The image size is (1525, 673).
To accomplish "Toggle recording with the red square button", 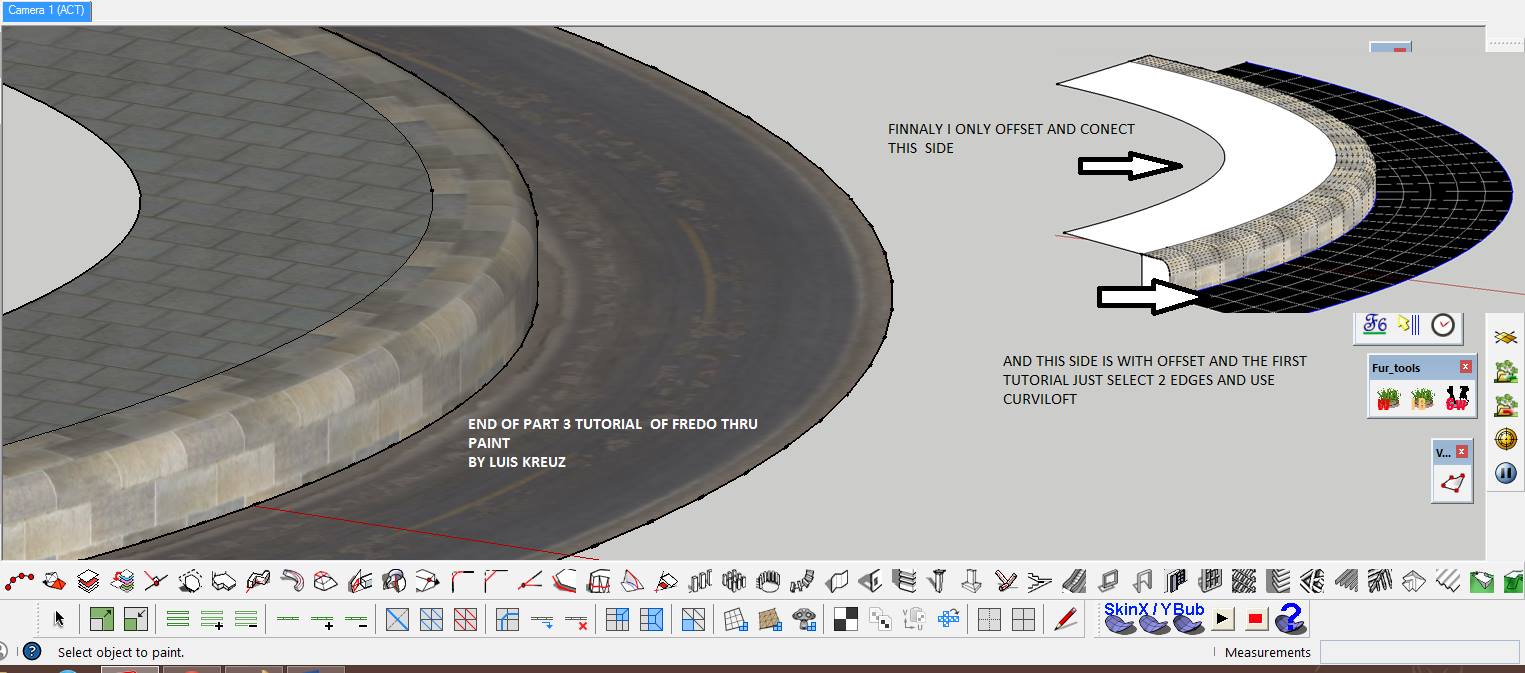I will (1256, 619).
